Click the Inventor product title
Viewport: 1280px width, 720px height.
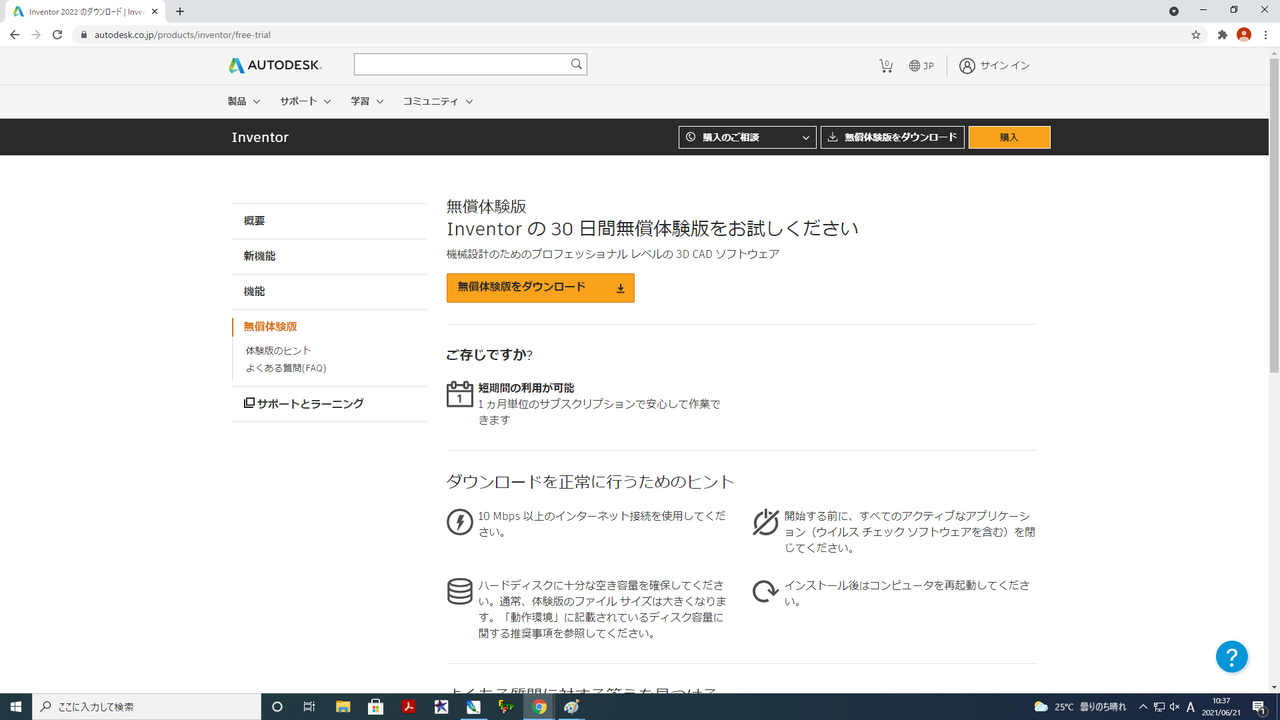(x=260, y=137)
